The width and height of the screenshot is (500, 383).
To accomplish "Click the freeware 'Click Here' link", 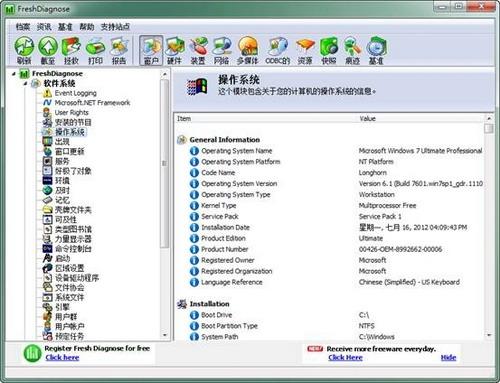I will (x=345, y=358).
